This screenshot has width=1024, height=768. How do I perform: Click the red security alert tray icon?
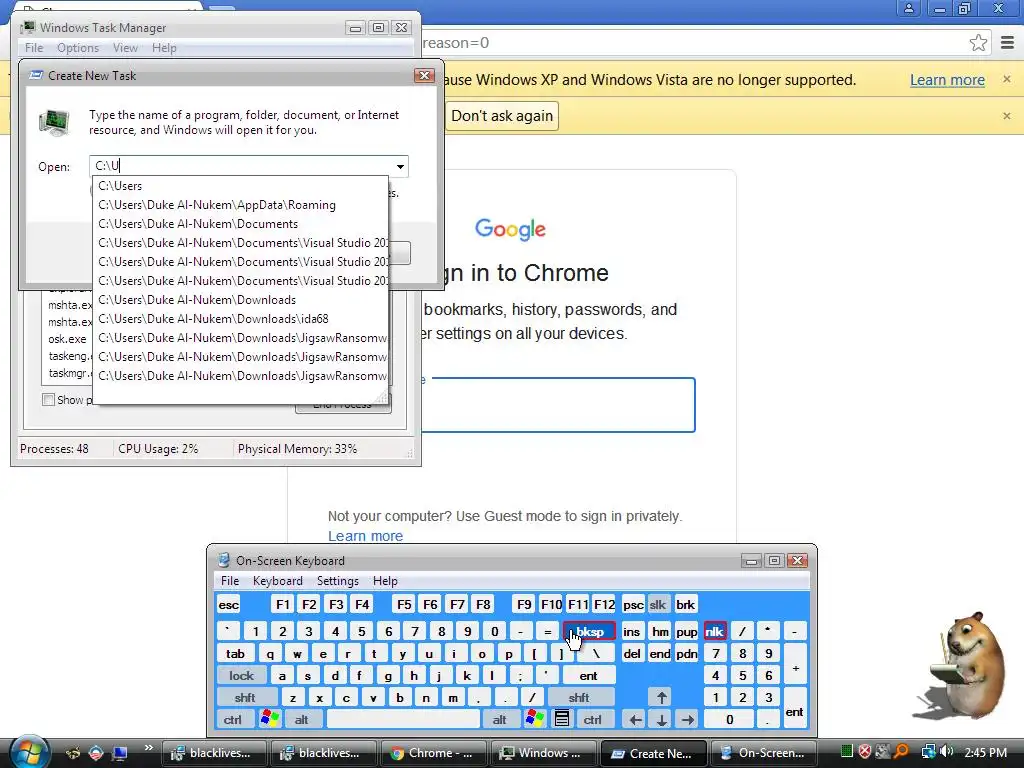(865, 752)
